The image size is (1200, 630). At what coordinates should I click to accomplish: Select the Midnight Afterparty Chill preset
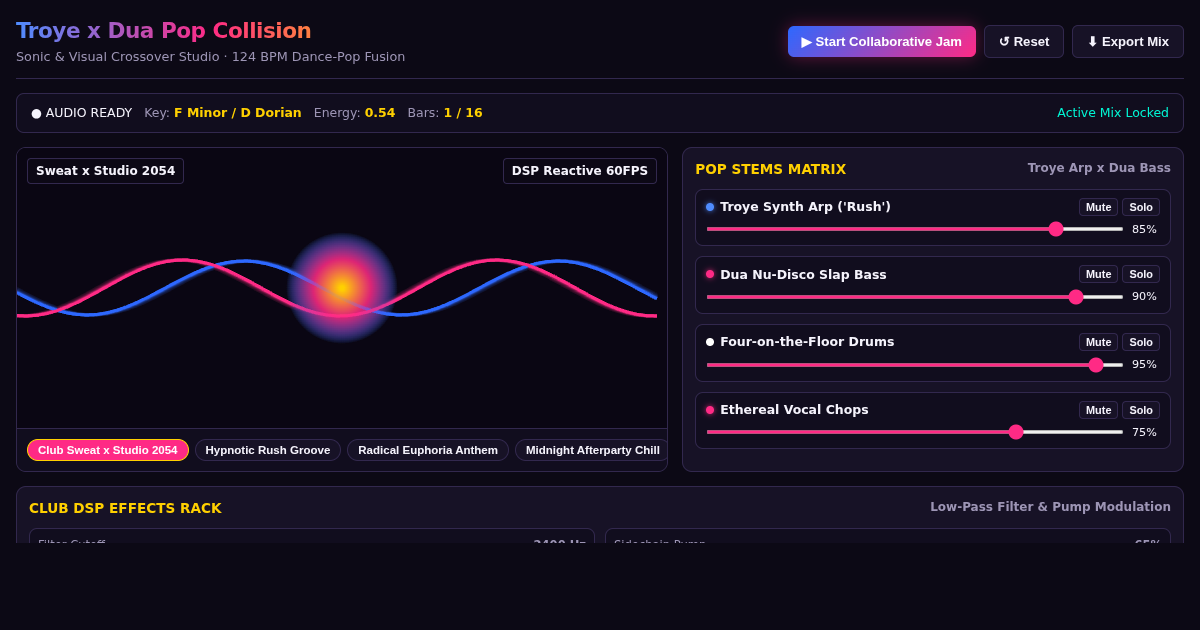(x=592, y=450)
